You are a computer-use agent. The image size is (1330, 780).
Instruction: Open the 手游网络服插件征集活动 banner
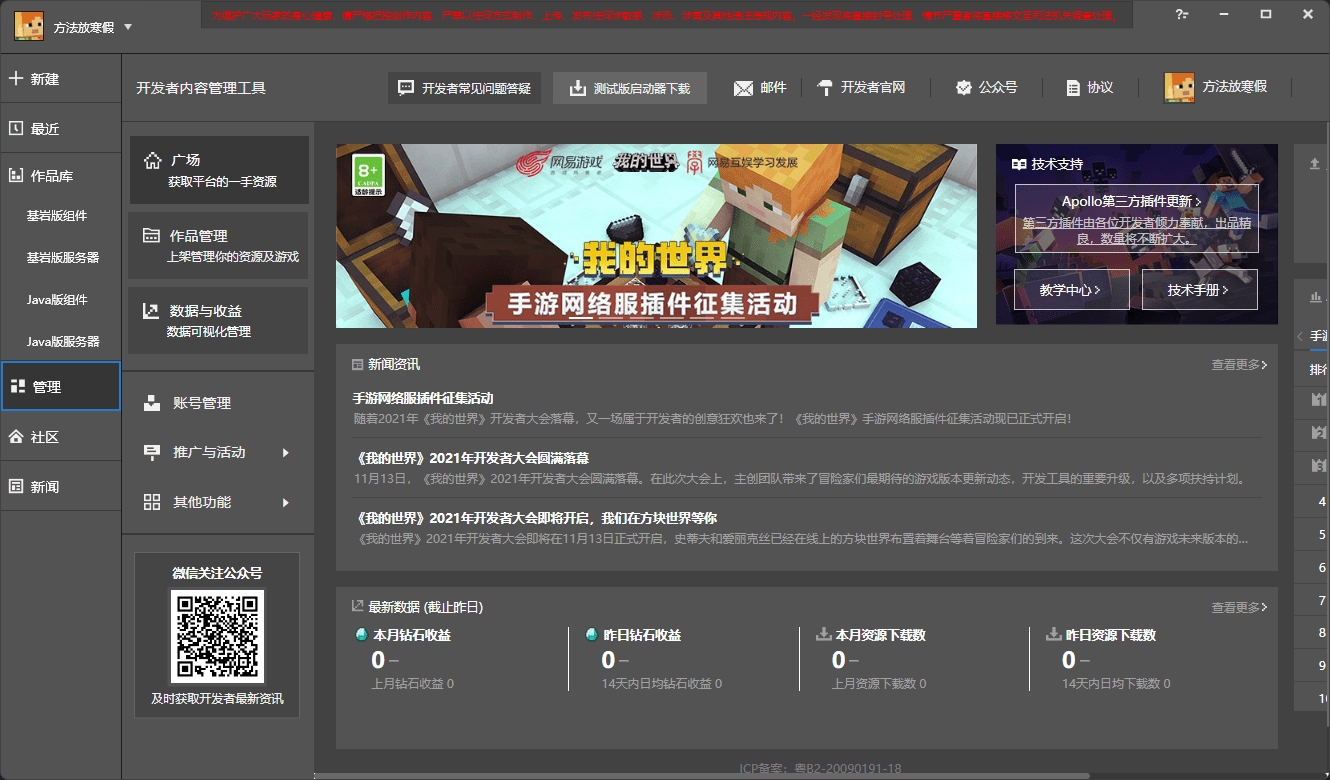[x=656, y=236]
